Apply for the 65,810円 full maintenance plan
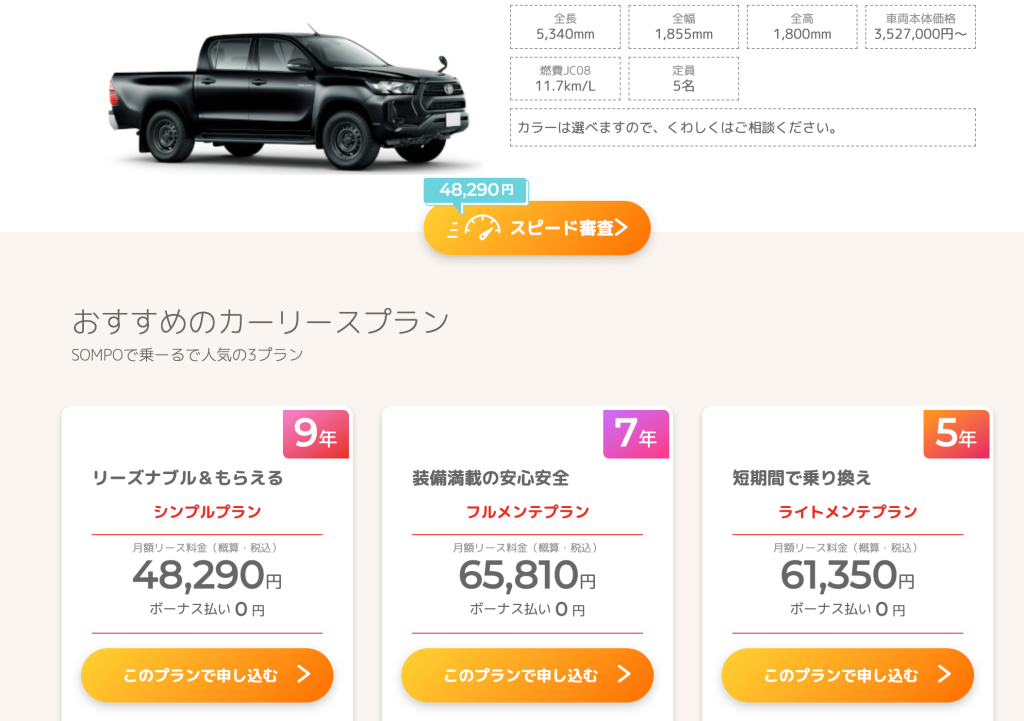Viewport: 1024px width, 721px height. point(520,675)
